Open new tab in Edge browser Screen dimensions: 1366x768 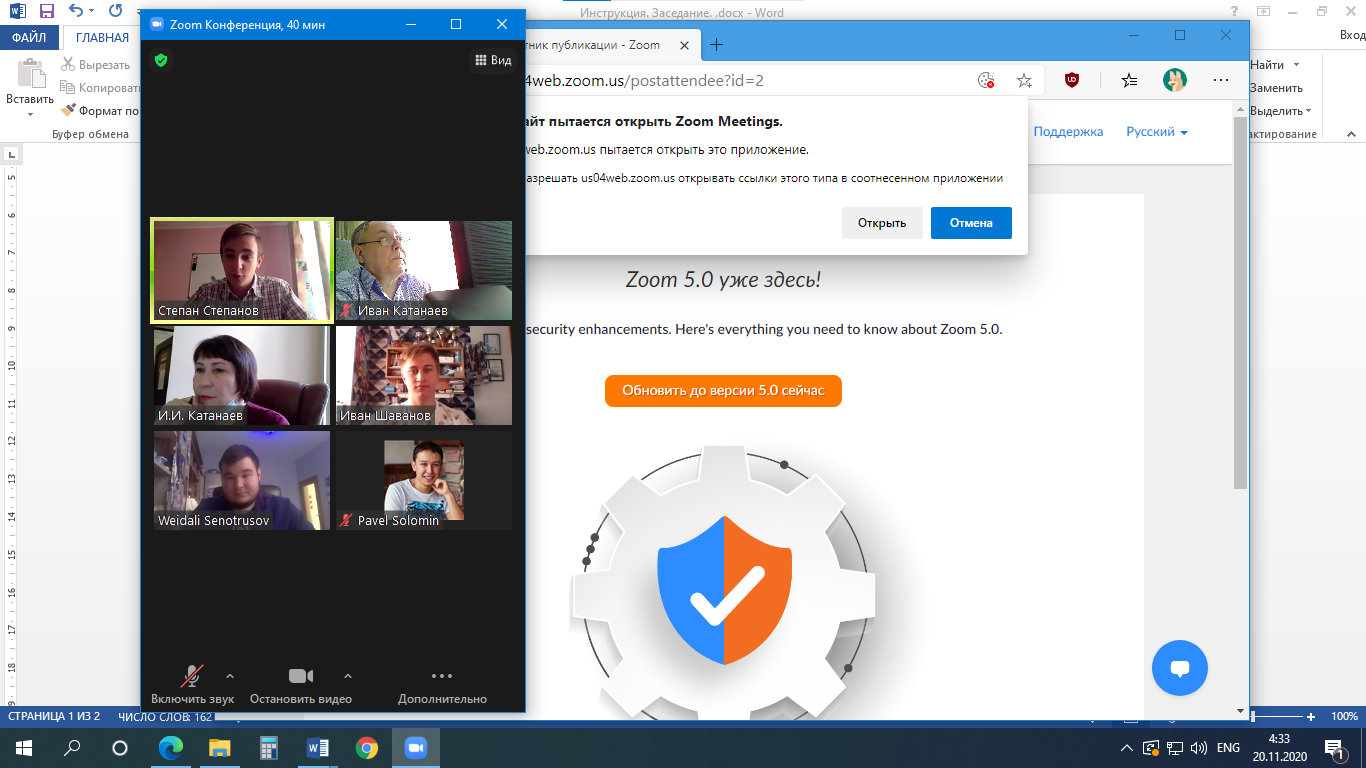coord(716,44)
